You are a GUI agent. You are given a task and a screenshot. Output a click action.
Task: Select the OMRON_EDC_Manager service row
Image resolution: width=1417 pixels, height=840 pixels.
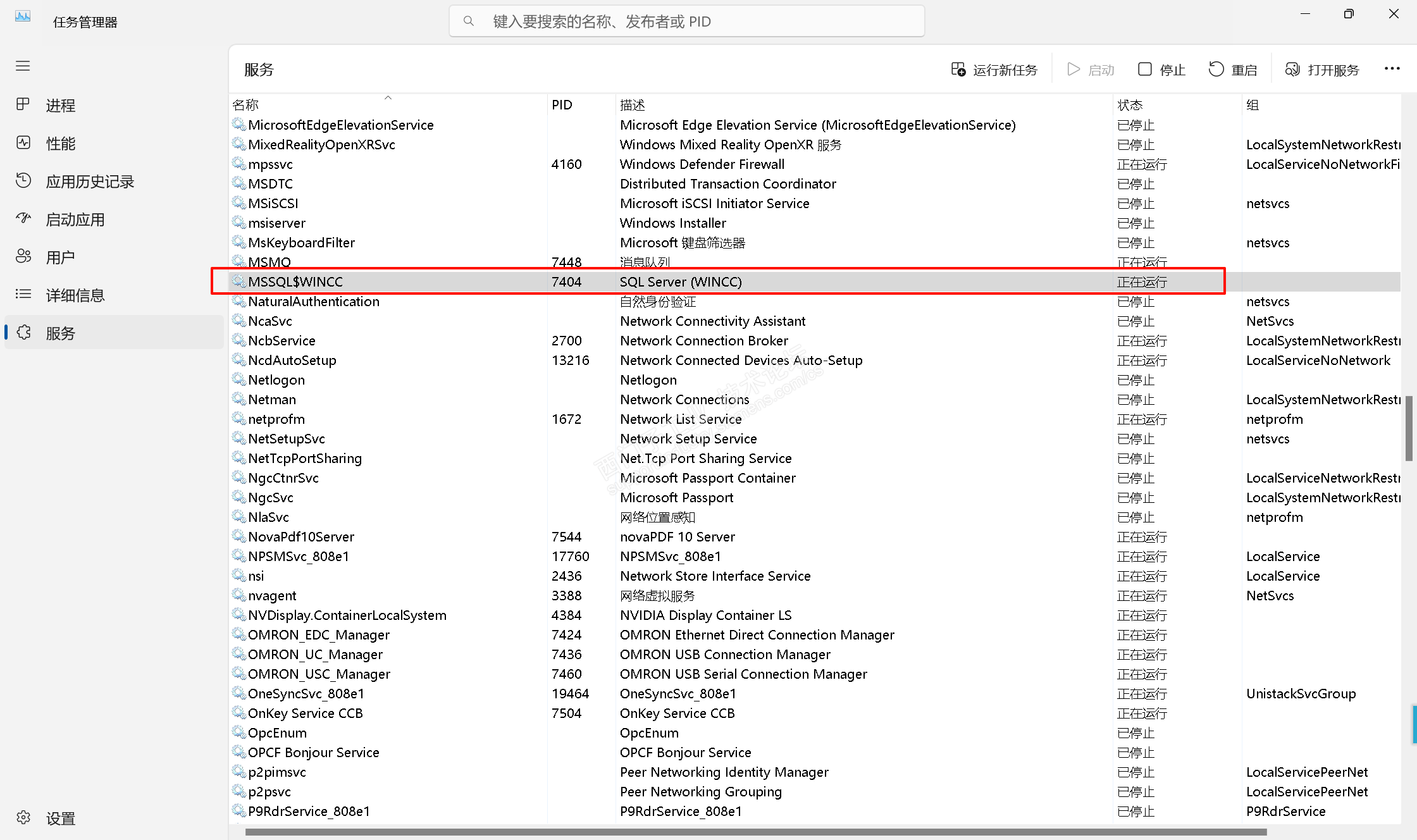click(x=318, y=634)
